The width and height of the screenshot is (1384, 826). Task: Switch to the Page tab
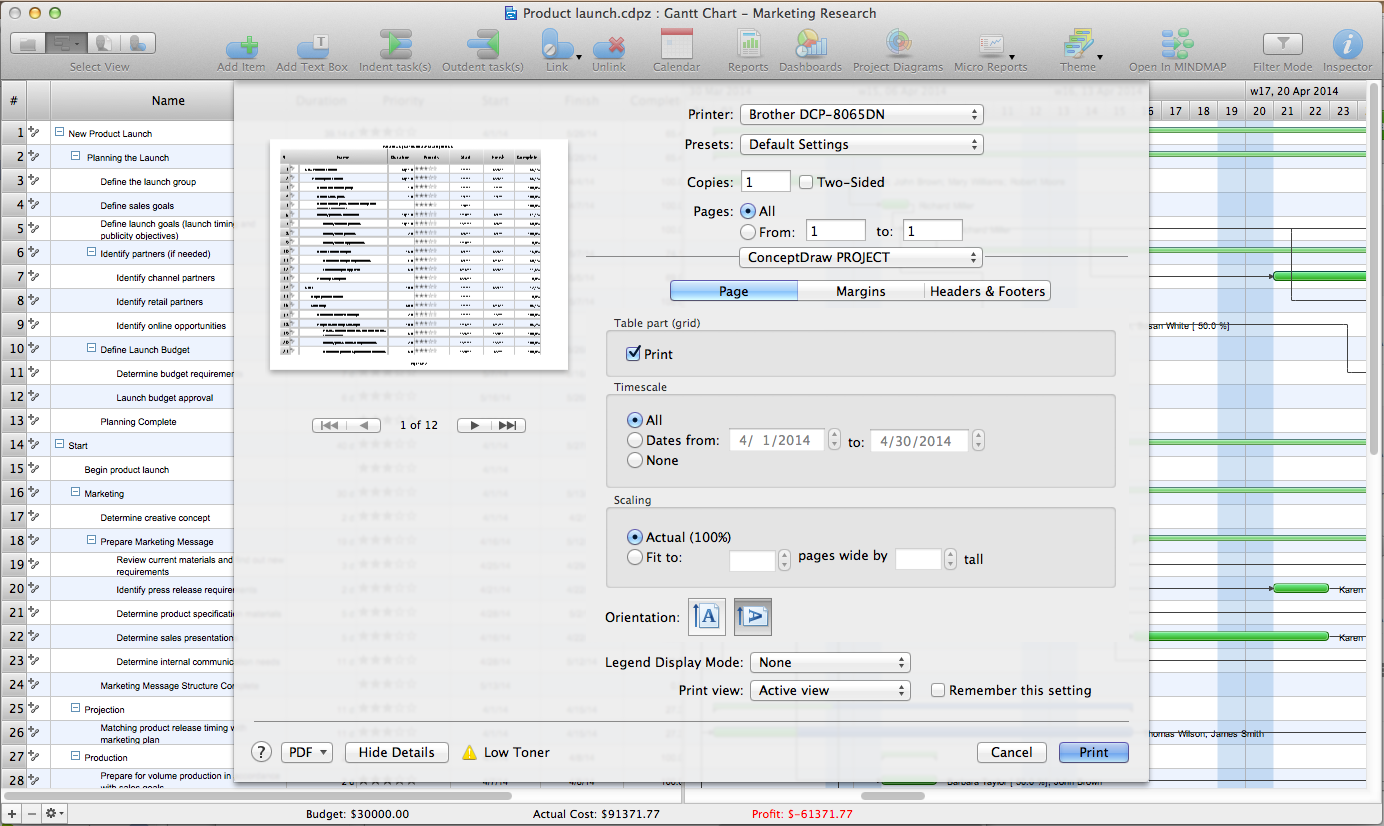pos(734,291)
